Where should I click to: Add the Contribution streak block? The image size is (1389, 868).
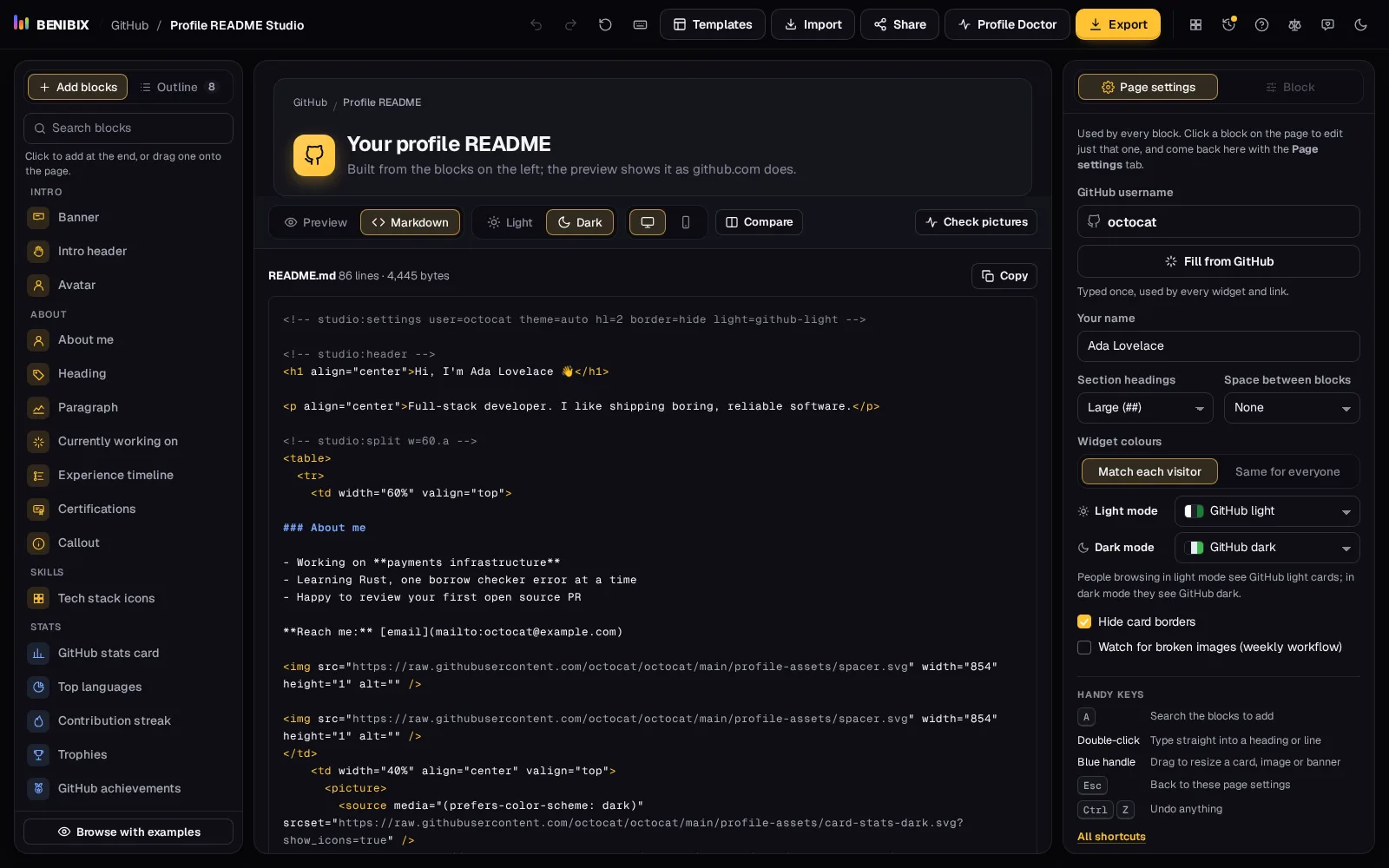(x=128, y=720)
